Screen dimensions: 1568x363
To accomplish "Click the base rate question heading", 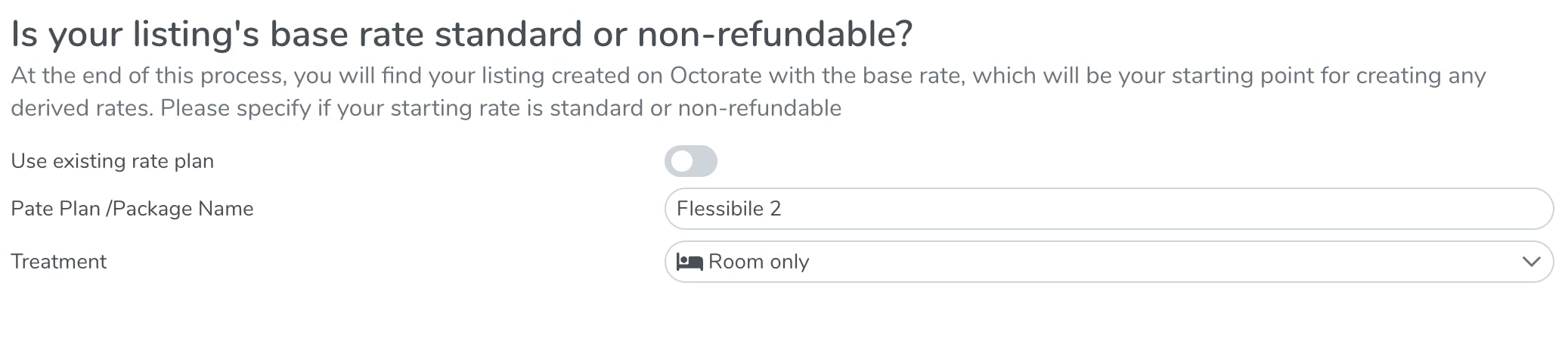I will [461, 34].
